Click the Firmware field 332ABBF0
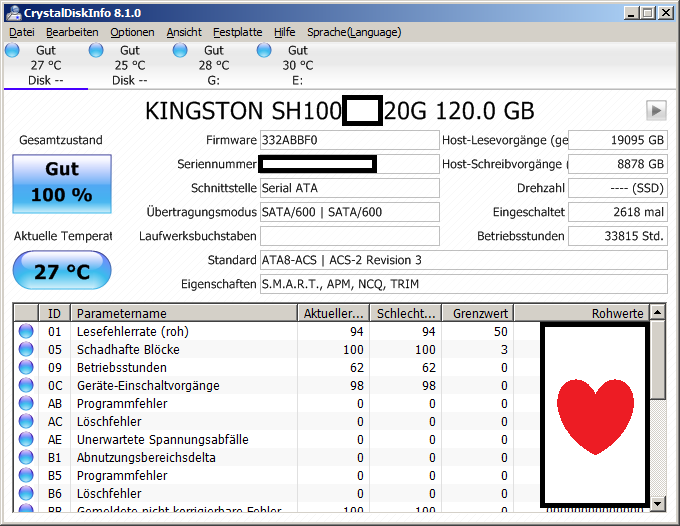Screen dimensions: 680x526 point(350,140)
